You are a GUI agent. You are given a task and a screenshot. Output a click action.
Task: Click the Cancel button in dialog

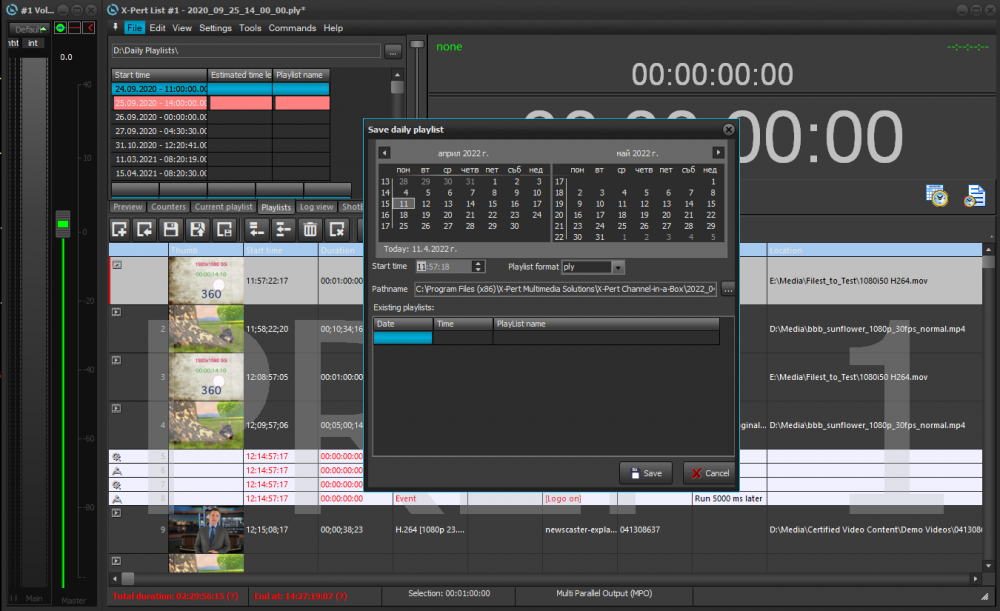click(x=709, y=473)
